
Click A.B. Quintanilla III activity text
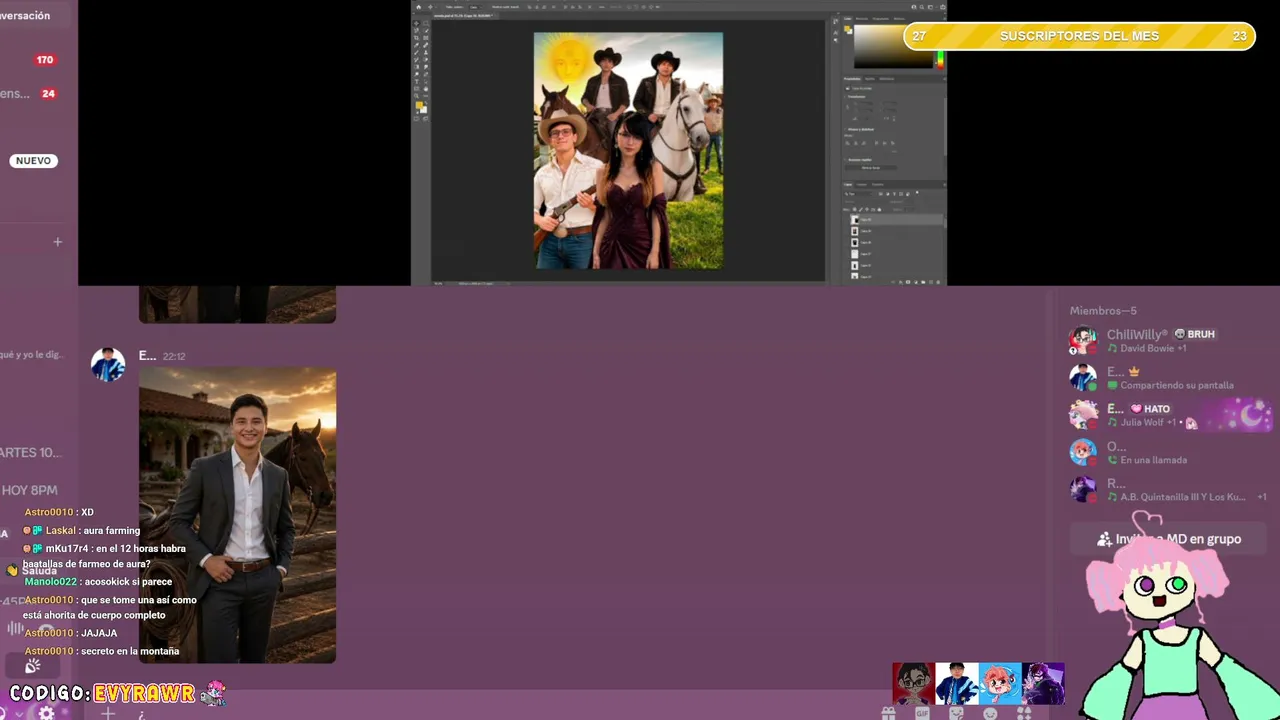pos(1183,497)
